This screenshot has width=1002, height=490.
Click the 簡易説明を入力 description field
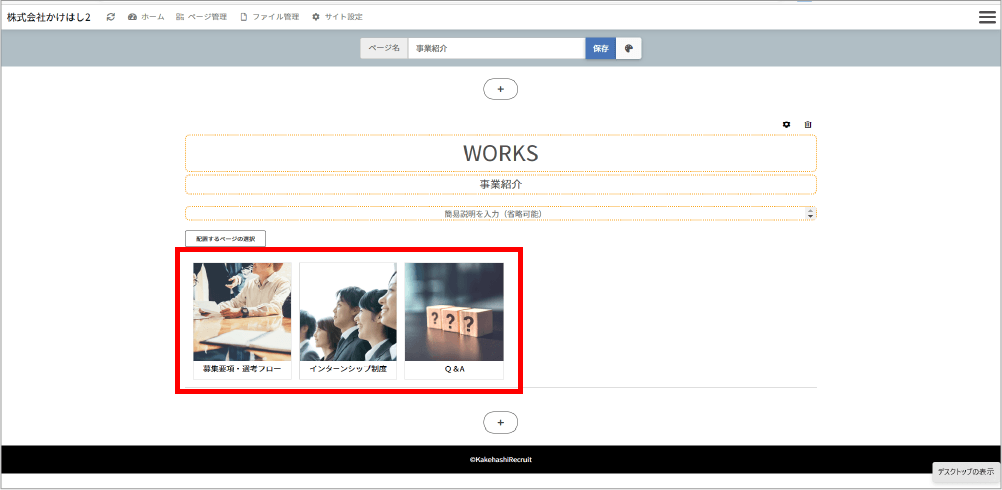tap(501, 214)
